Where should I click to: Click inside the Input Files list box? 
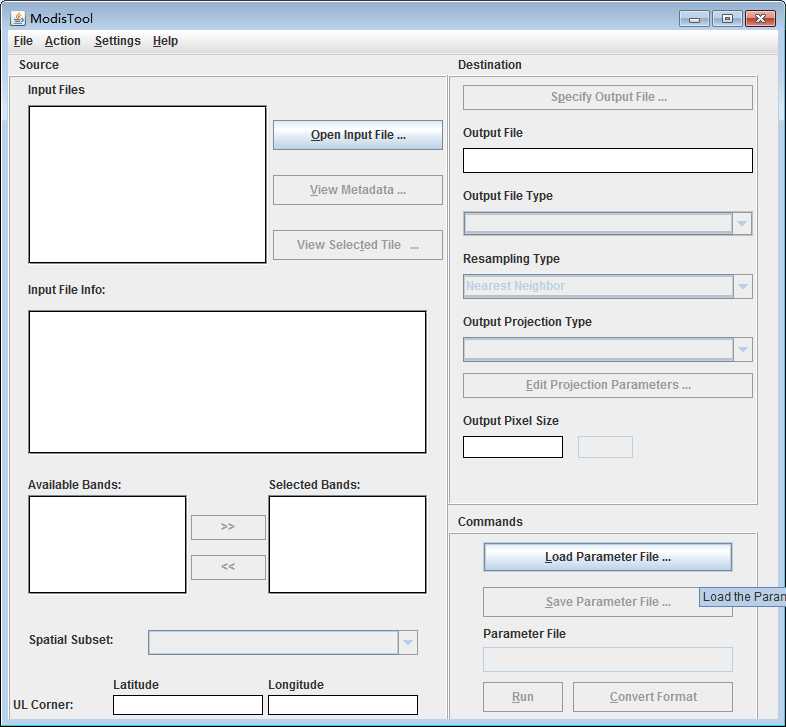point(147,184)
